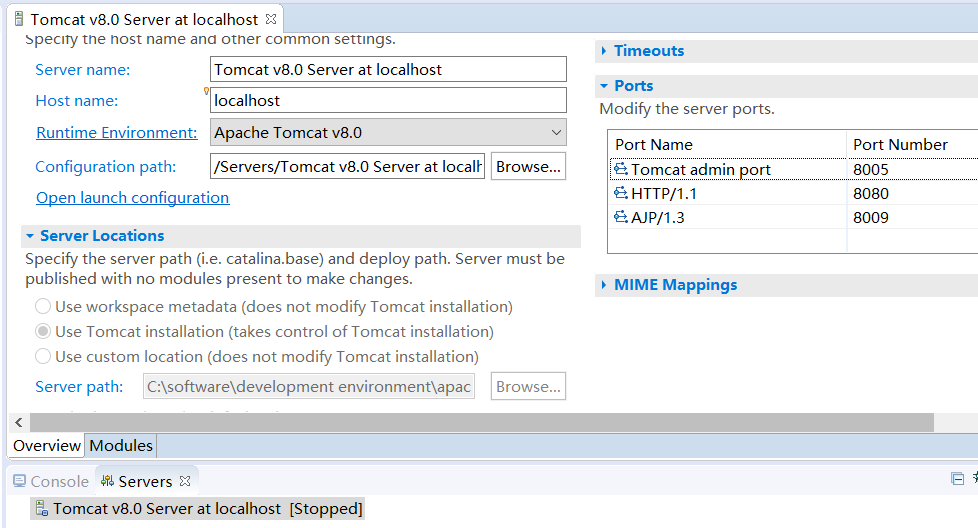Switch to the Modules tab
This screenshot has height=528, width=978.
coord(121,446)
